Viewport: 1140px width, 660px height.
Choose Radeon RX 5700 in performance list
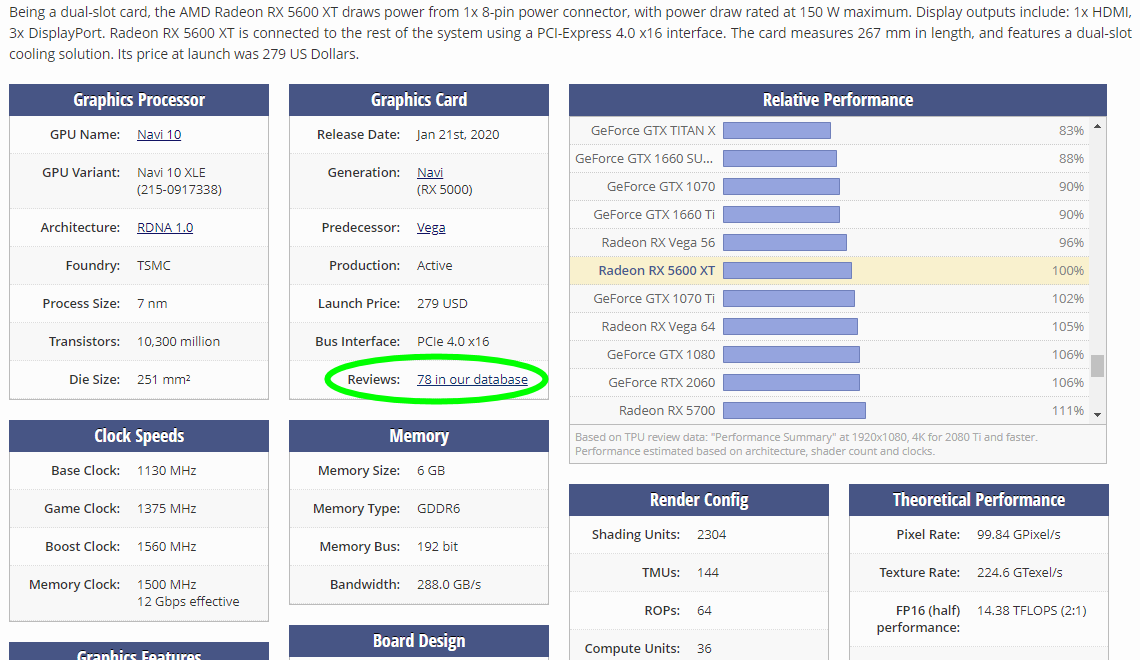tap(667, 411)
